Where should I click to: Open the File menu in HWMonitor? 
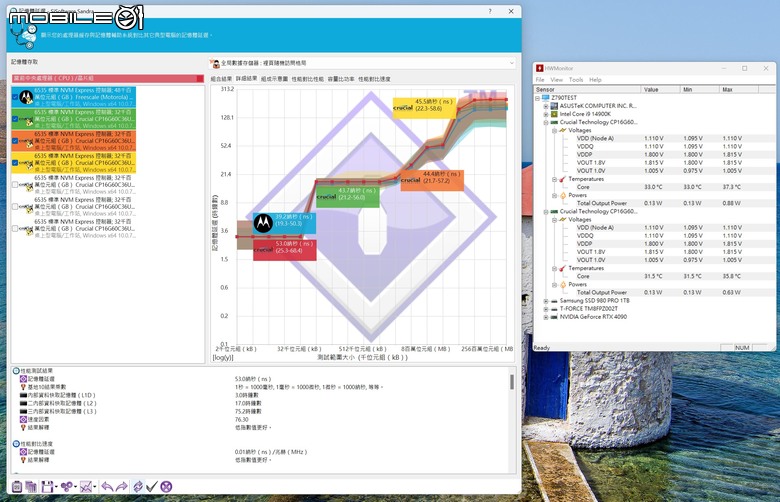pos(540,80)
